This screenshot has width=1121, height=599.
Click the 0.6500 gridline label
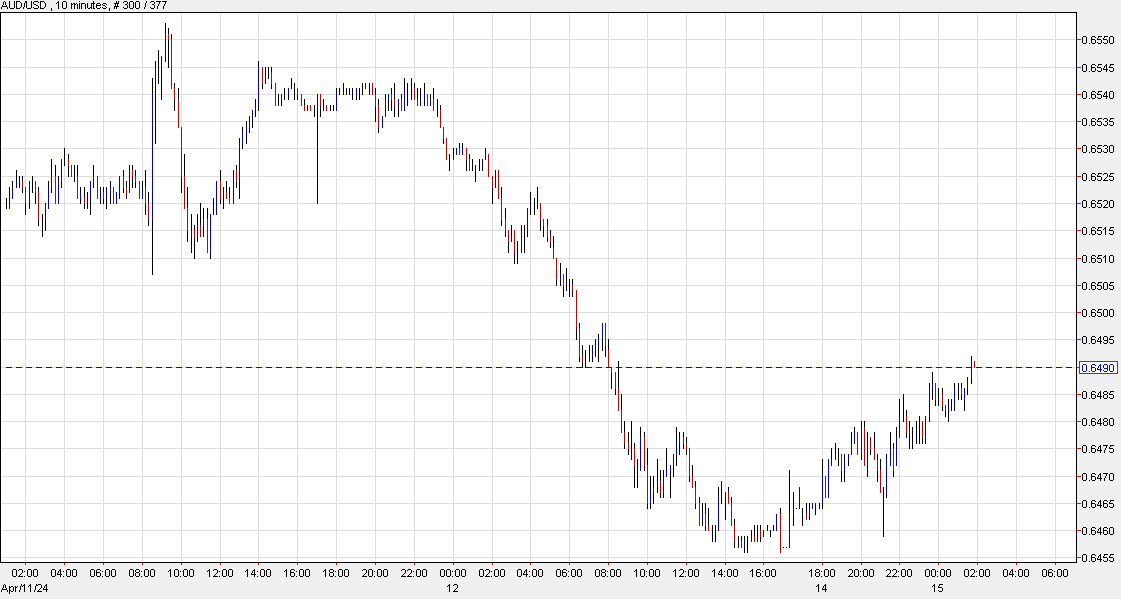pos(1098,312)
